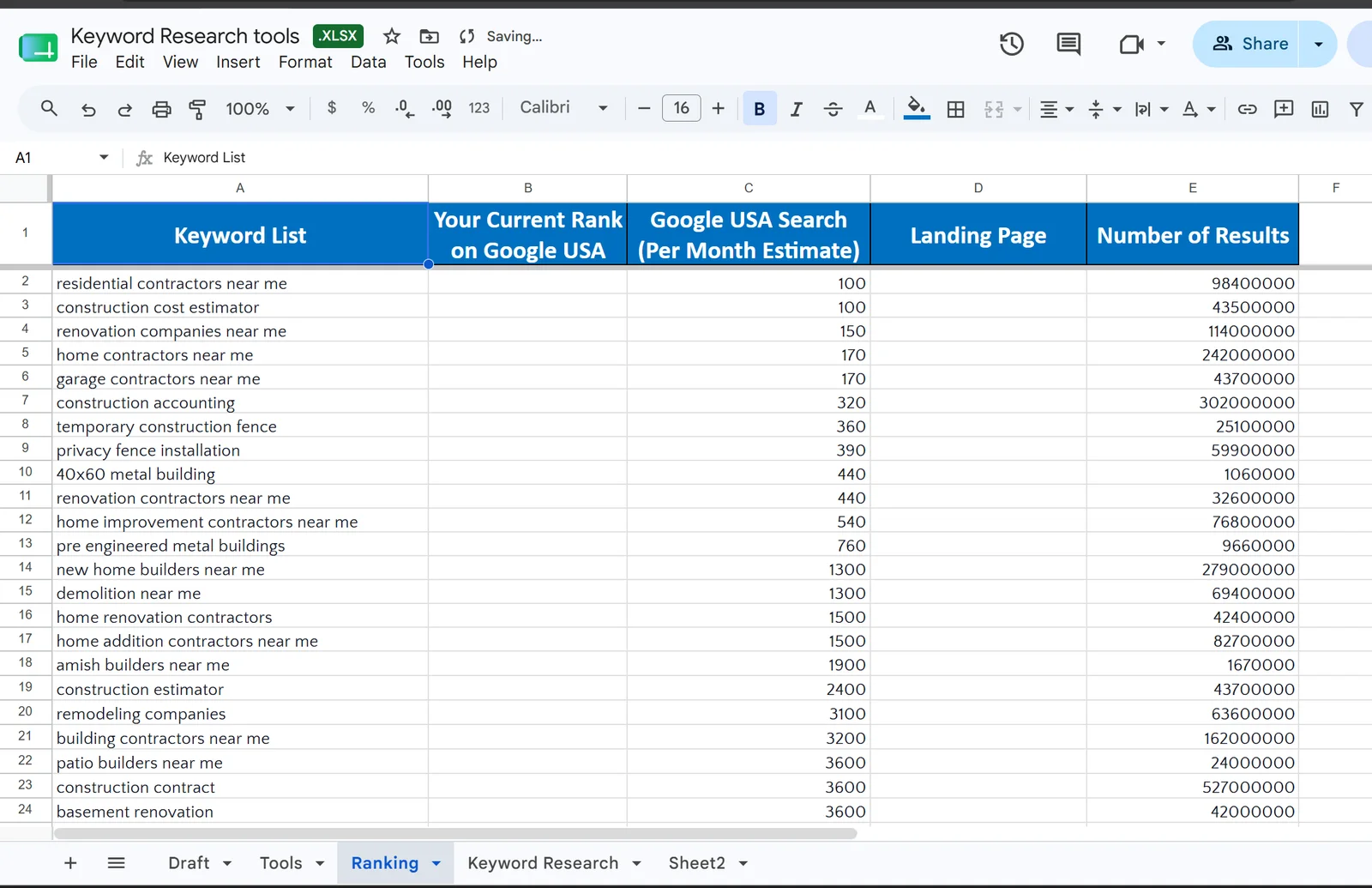
Task: Undo the last action
Action: [x=88, y=109]
